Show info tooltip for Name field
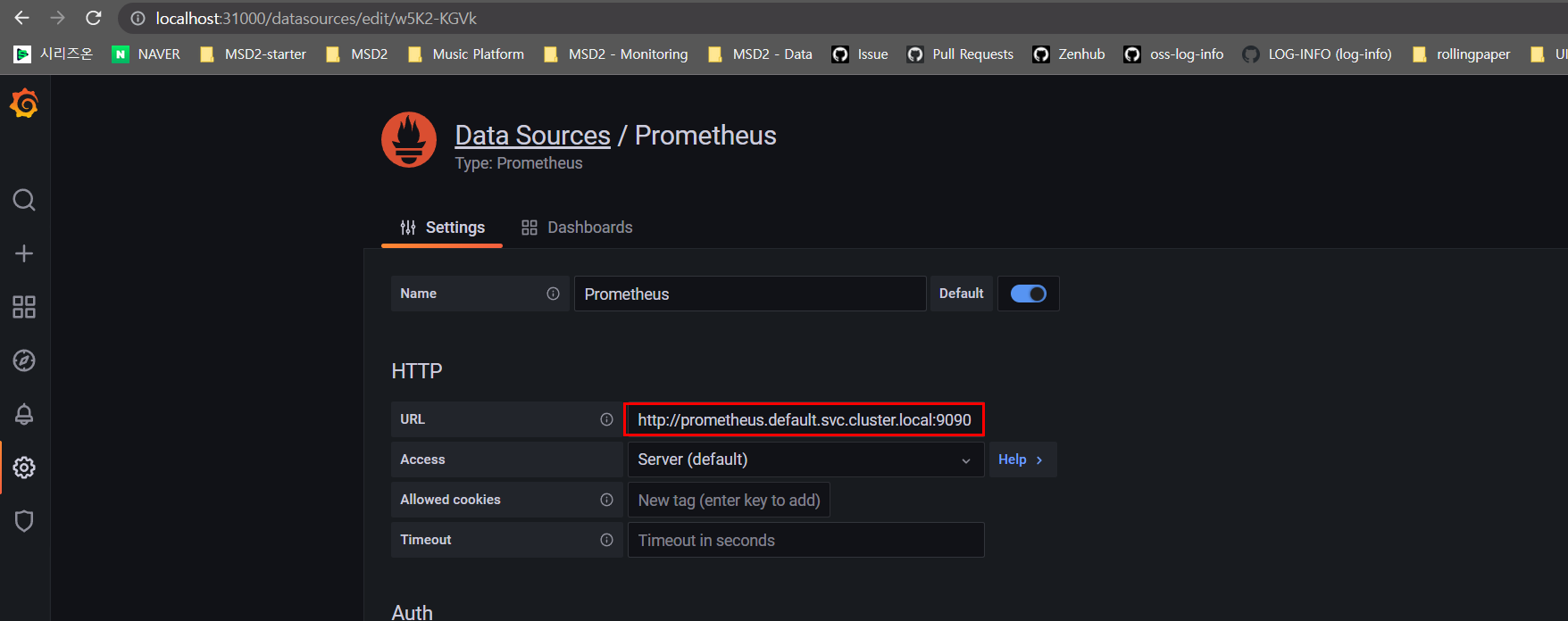This screenshot has width=1568, height=621. point(553,294)
